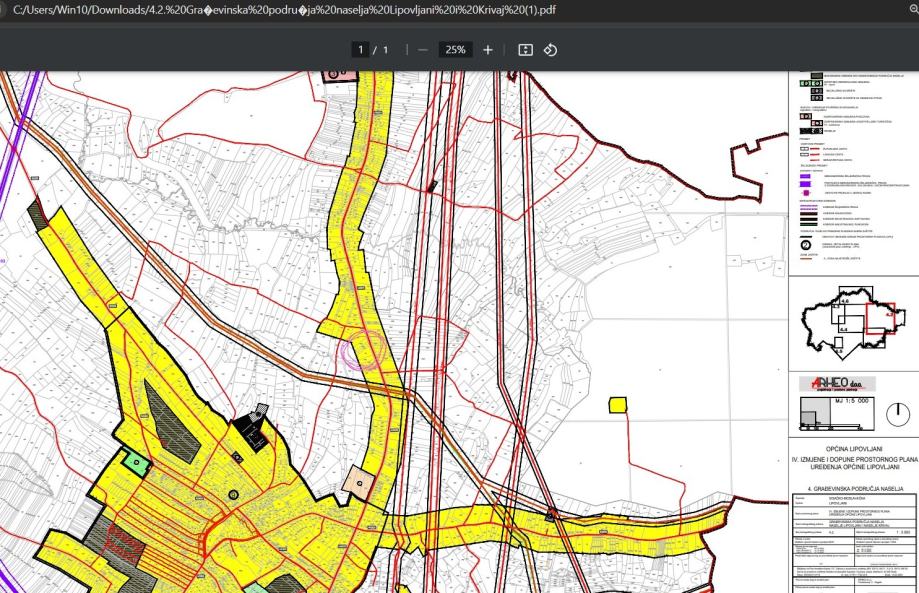Click the 25% zoom level field
919x593 pixels.
[x=455, y=50]
